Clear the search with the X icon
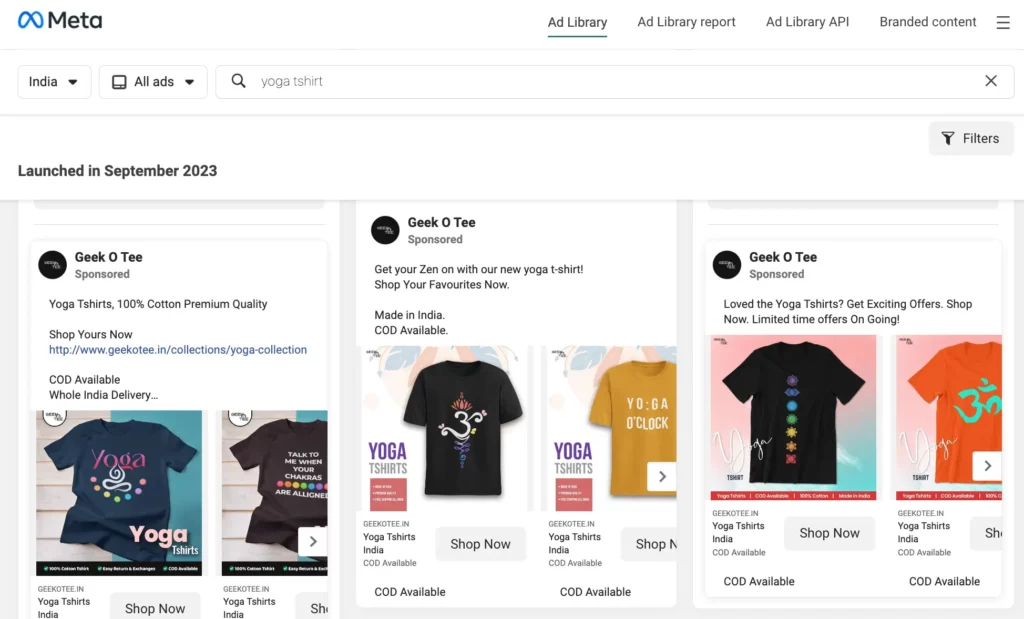Screen dimensions: 1024x619 point(991,80)
